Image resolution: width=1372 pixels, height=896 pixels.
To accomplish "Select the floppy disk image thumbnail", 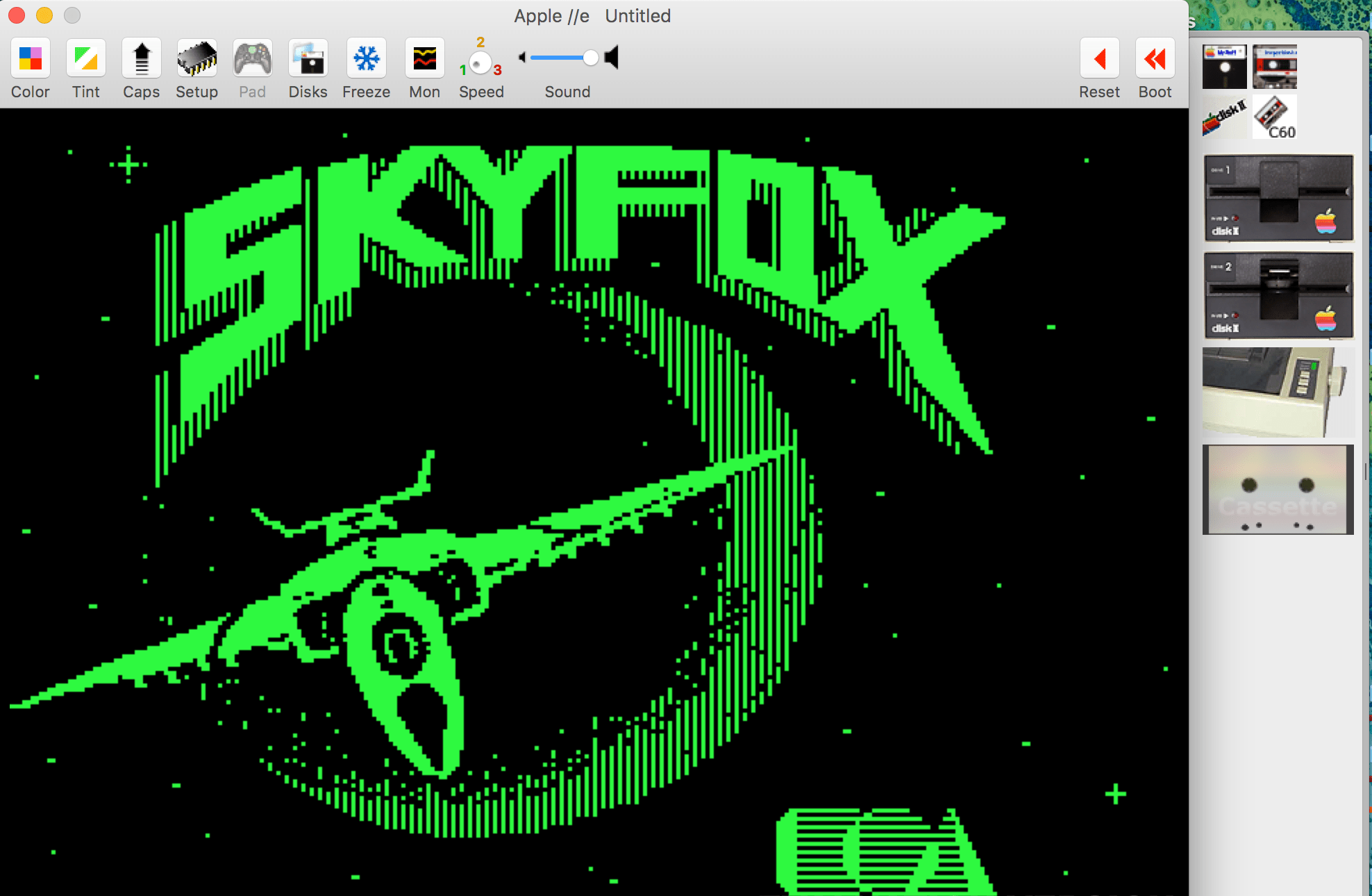I will 1224,67.
